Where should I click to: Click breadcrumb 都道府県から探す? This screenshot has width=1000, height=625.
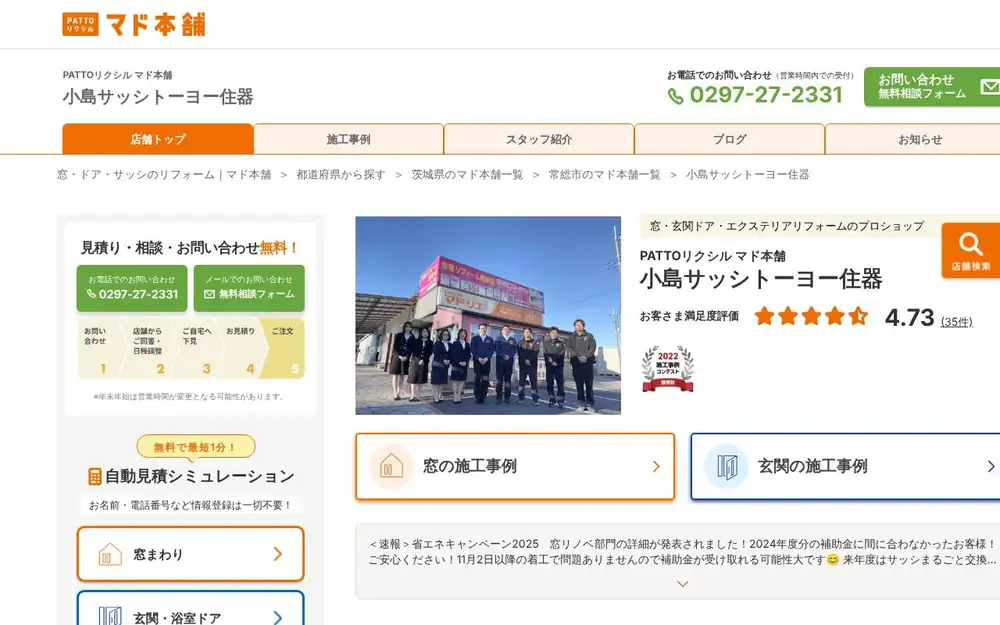(341, 175)
